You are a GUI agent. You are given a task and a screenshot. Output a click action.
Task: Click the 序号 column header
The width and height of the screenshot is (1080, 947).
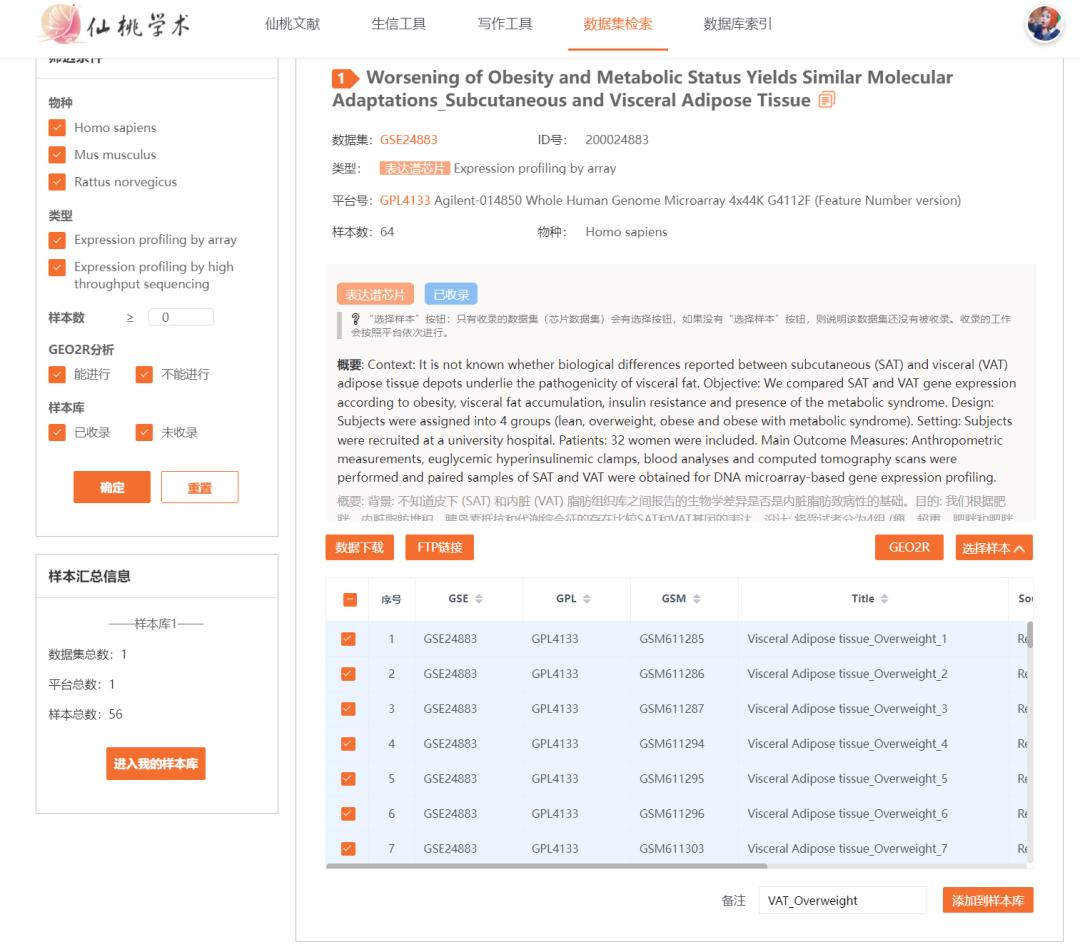click(391, 600)
